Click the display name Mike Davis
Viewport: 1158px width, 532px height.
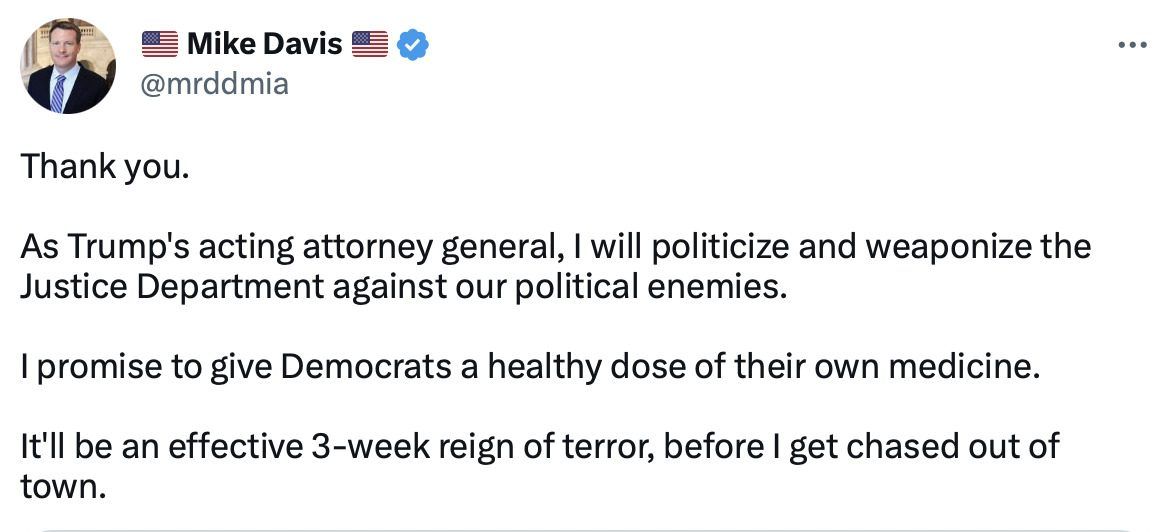click(264, 44)
